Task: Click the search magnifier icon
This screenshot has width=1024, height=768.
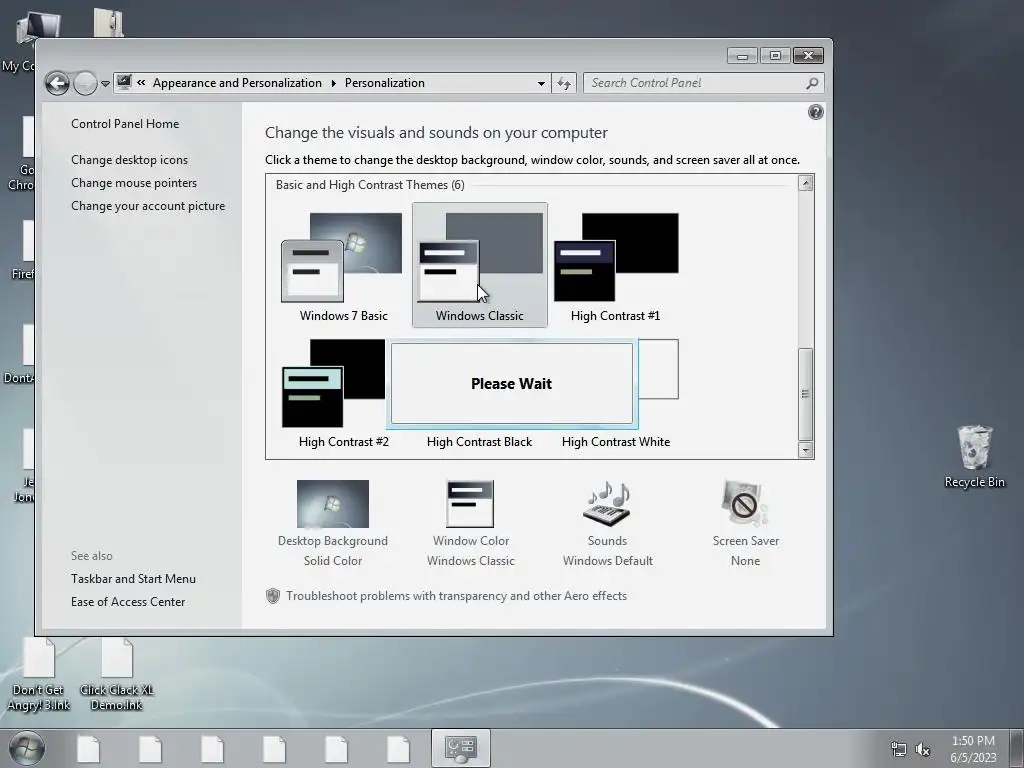Action: [x=812, y=83]
